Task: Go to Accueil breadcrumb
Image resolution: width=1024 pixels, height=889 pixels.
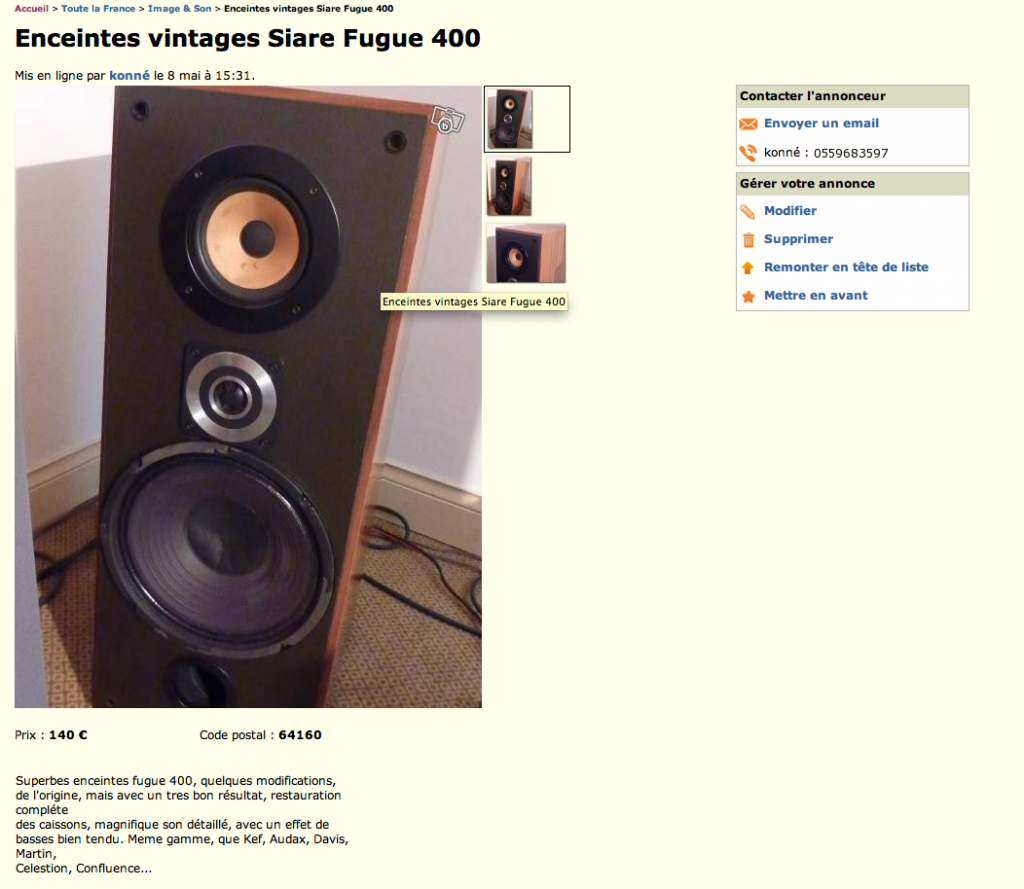Action: click(x=31, y=8)
